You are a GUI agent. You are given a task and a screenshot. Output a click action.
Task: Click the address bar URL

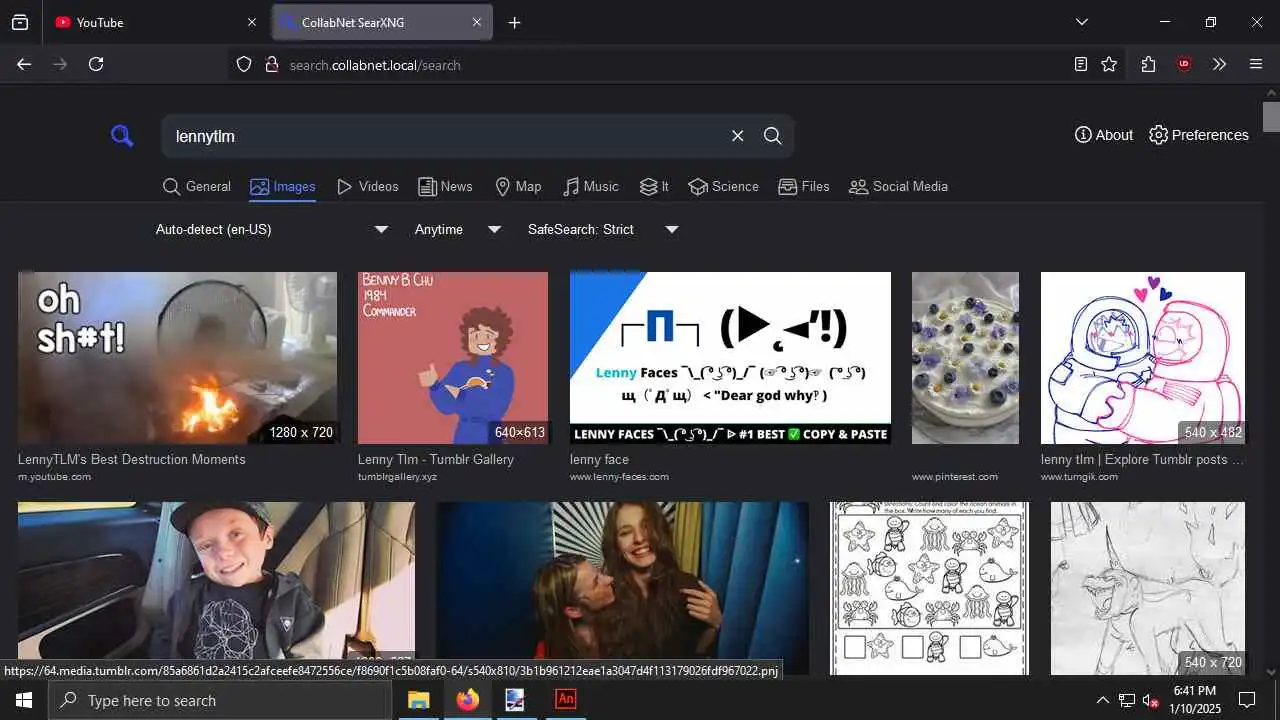coord(375,65)
